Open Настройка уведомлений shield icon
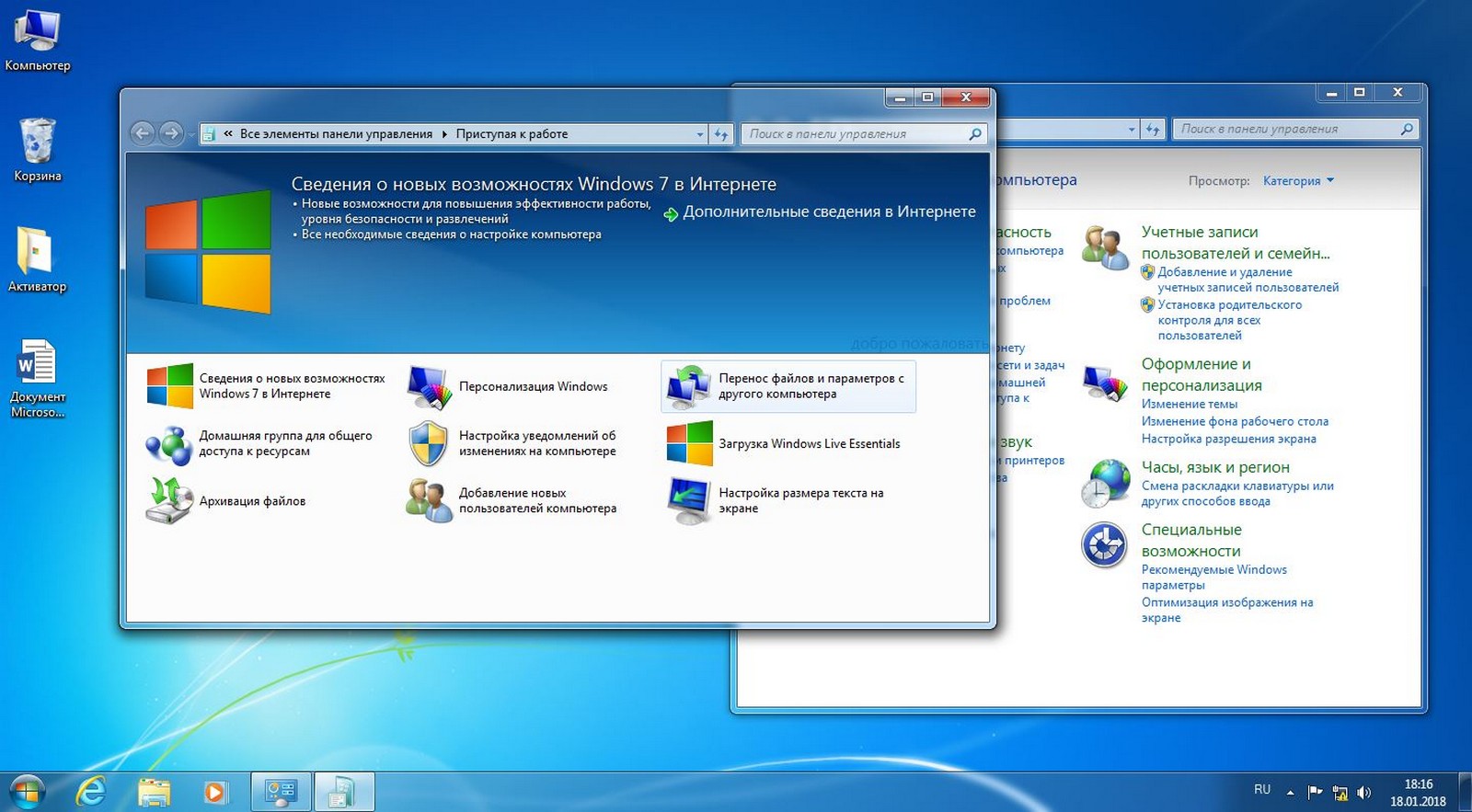This screenshot has height=812, width=1472. tap(429, 444)
